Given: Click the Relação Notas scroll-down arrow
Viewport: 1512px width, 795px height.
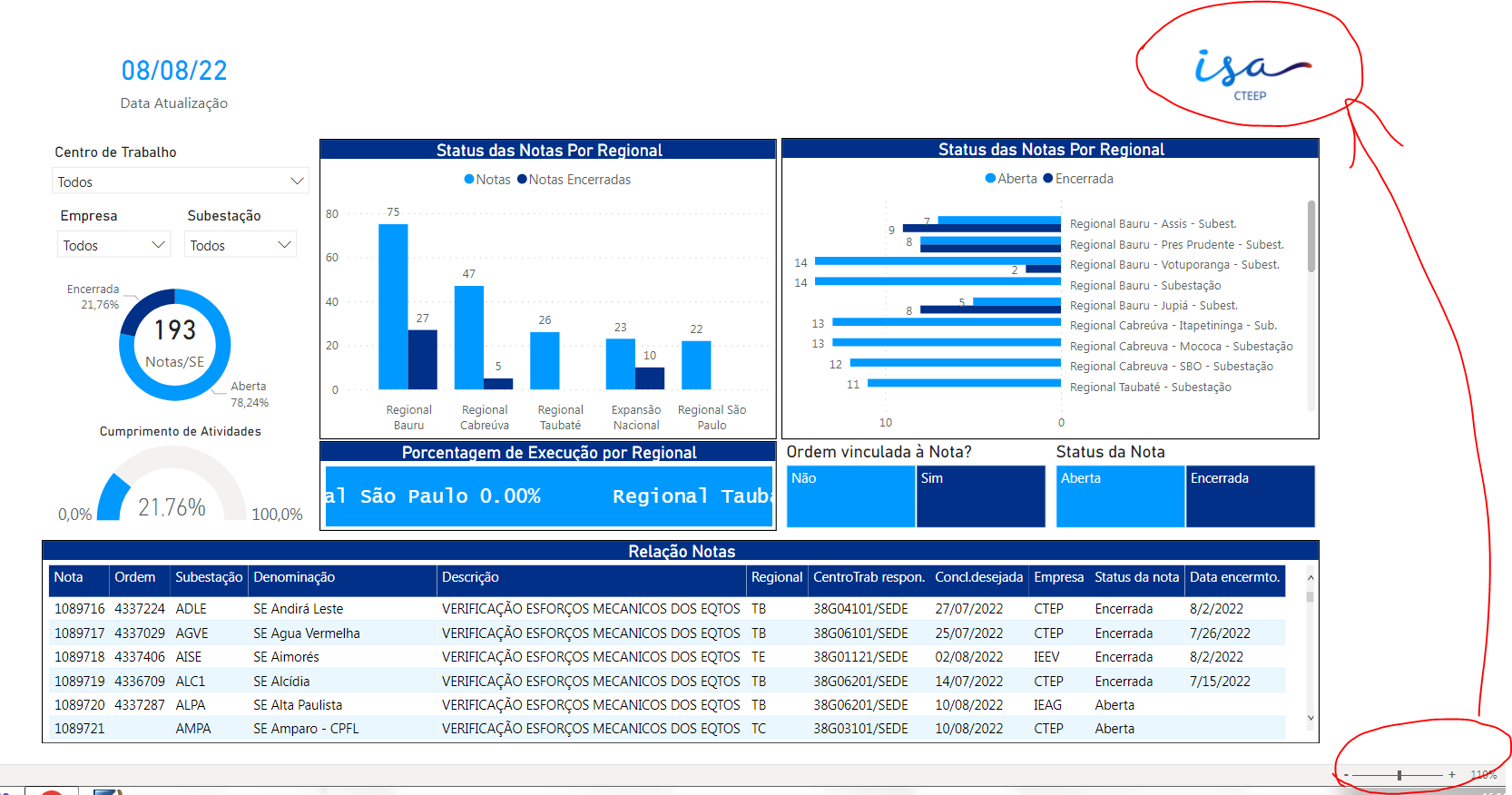Looking at the screenshot, I should [1310, 718].
